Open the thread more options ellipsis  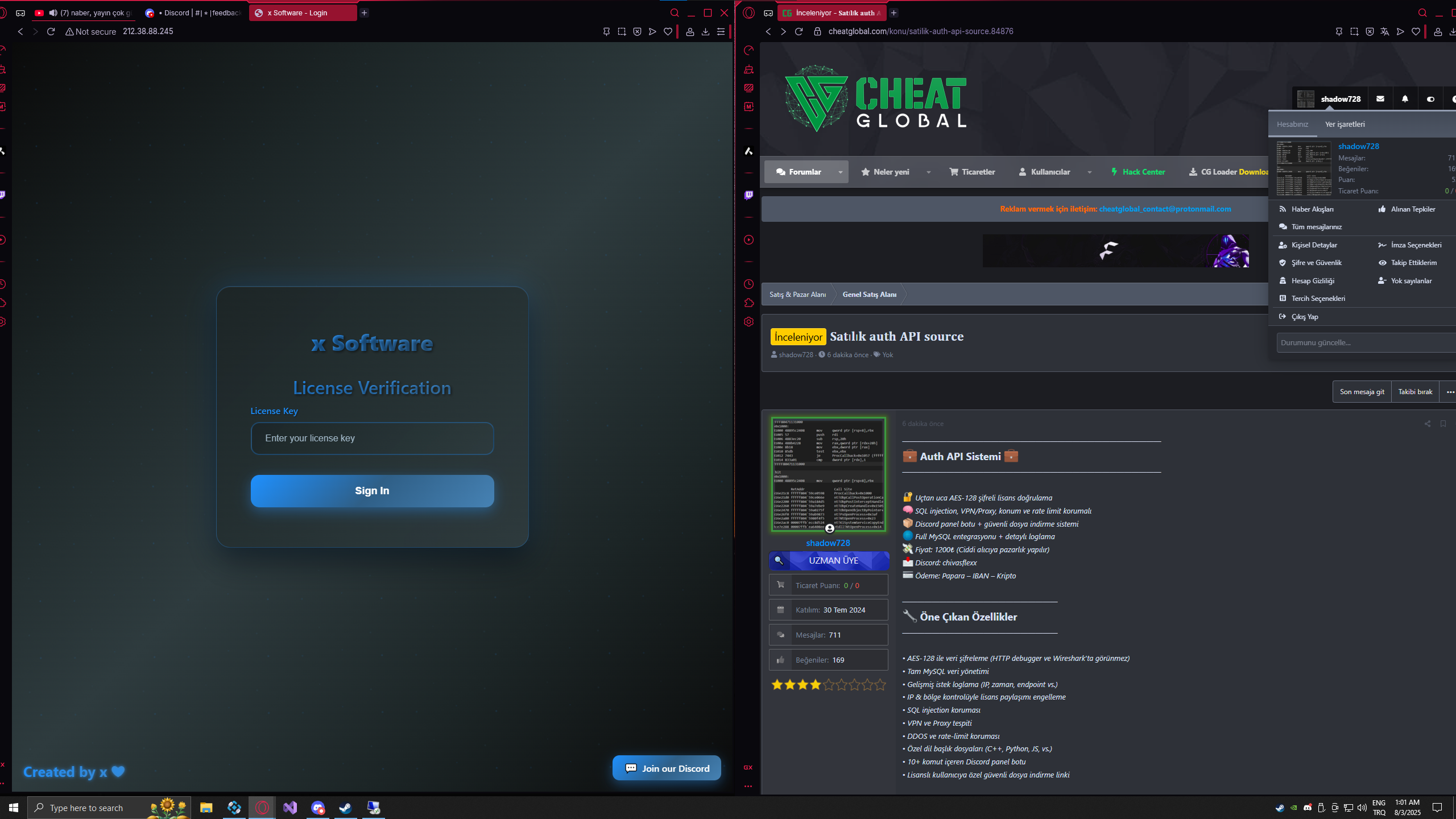point(1450,392)
